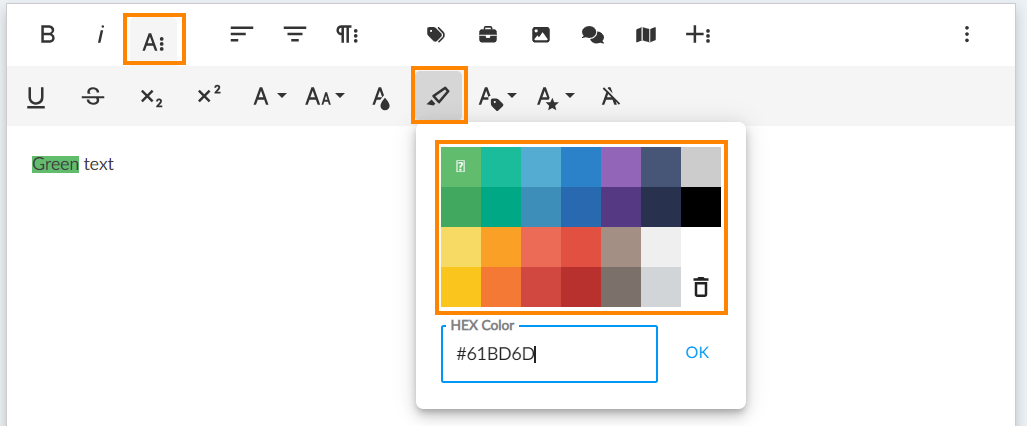Expand the inline class dropdown
The height and width of the screenshot is (426, 1027).
click(497, 96)
